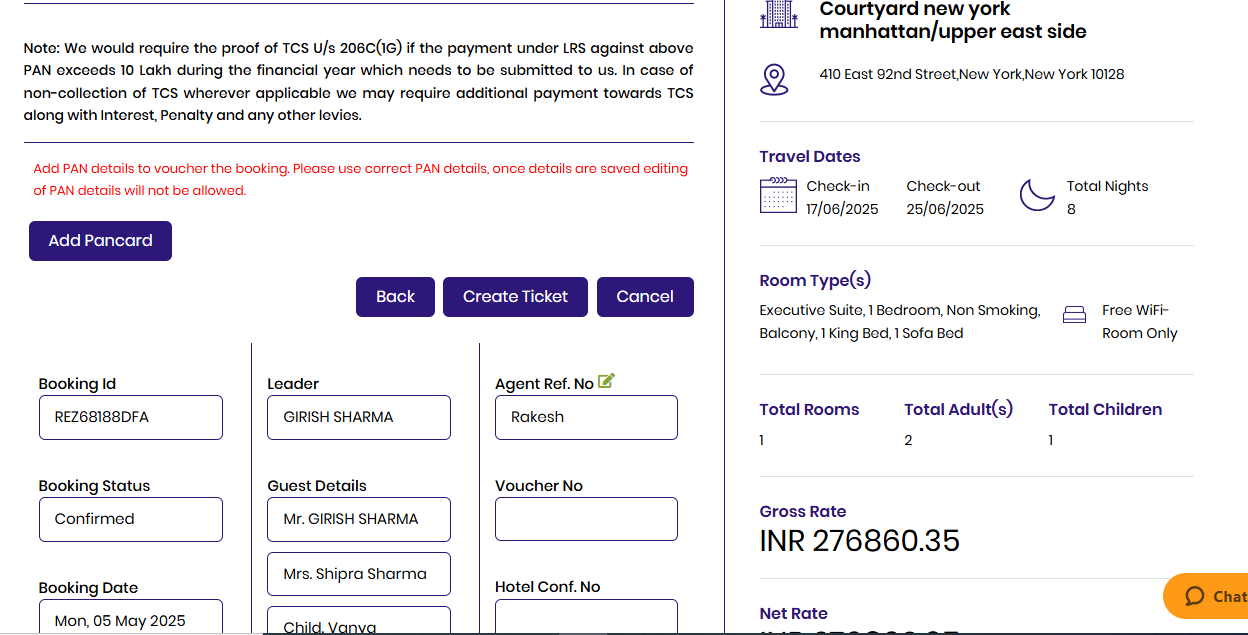
Task: Edit Agent Ref. No using pencil icon
Action: point(606,381)
